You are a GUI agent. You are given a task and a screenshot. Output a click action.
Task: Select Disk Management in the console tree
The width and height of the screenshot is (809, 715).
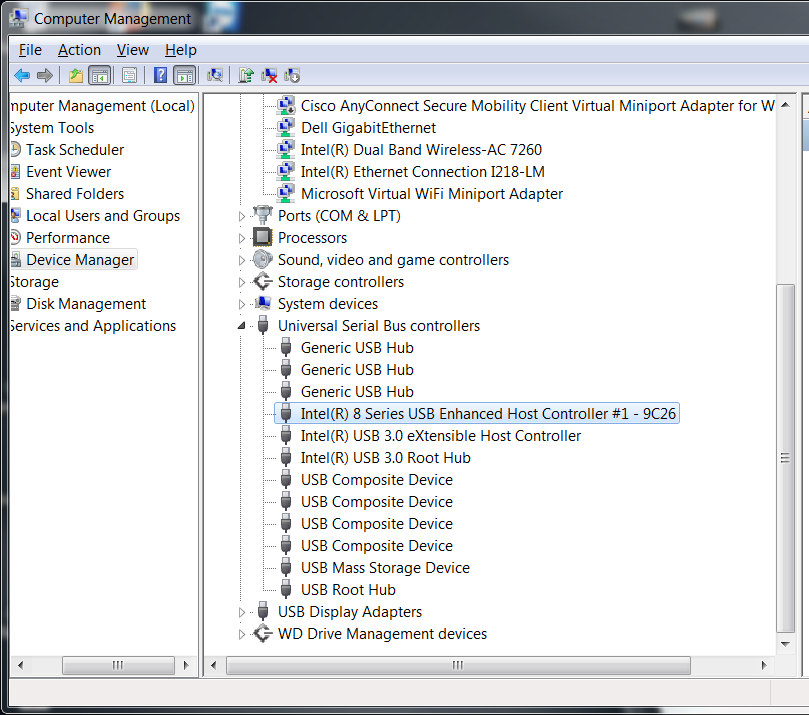point(86,304)
